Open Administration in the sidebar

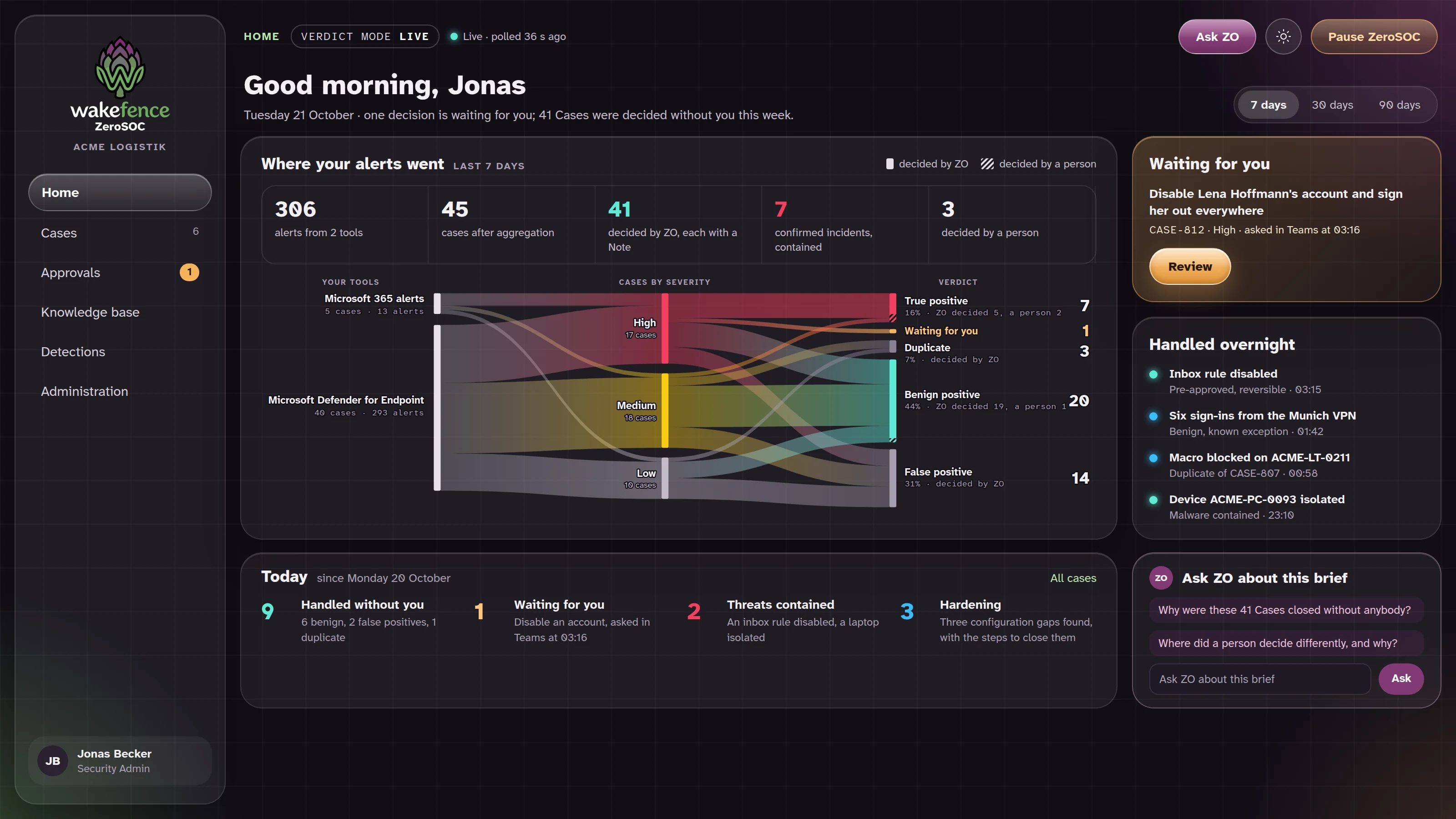point(120,391)
